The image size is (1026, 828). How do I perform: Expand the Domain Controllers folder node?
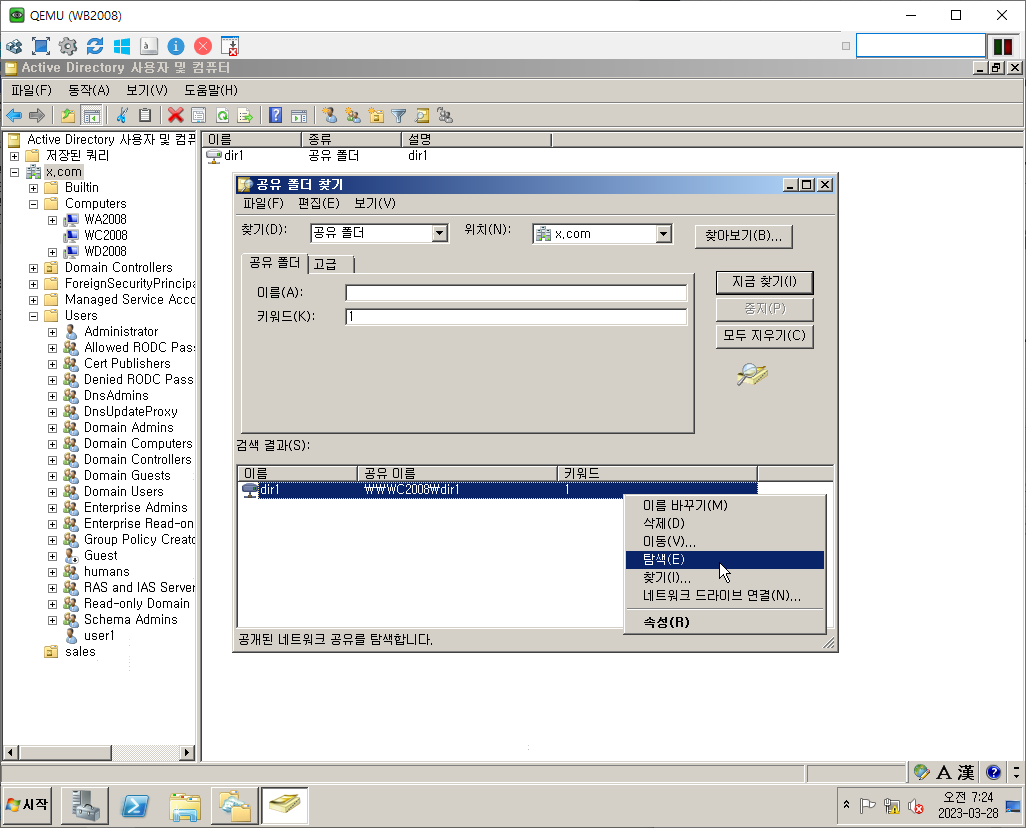point(33,268)
